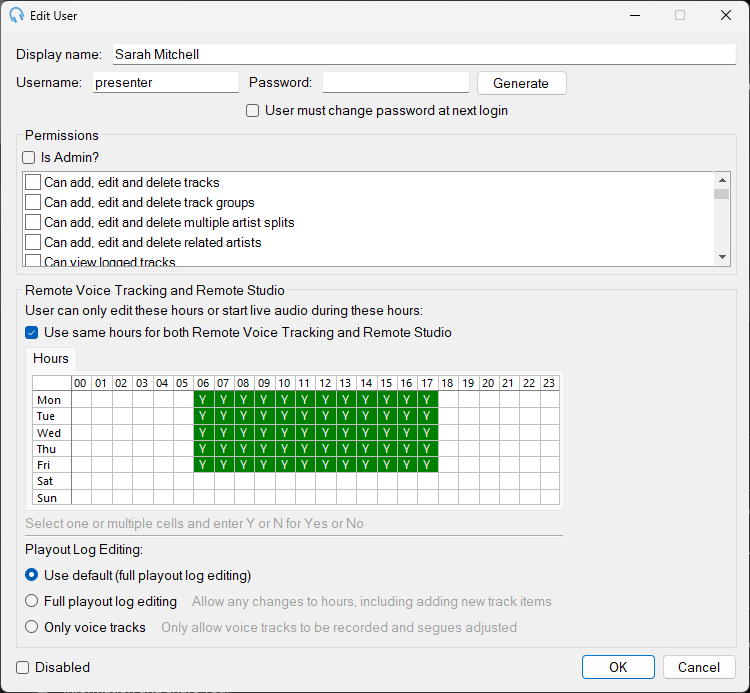Click the 00 hour column header

[81, 383]
